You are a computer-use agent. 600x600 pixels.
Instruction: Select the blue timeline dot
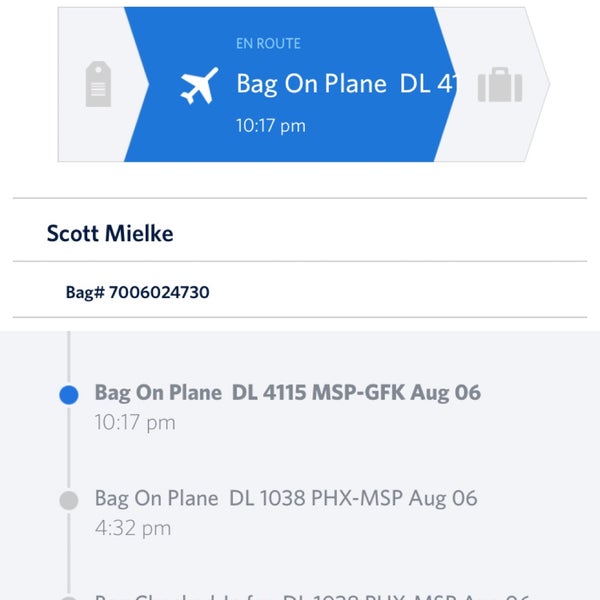[x=68, y=395]
